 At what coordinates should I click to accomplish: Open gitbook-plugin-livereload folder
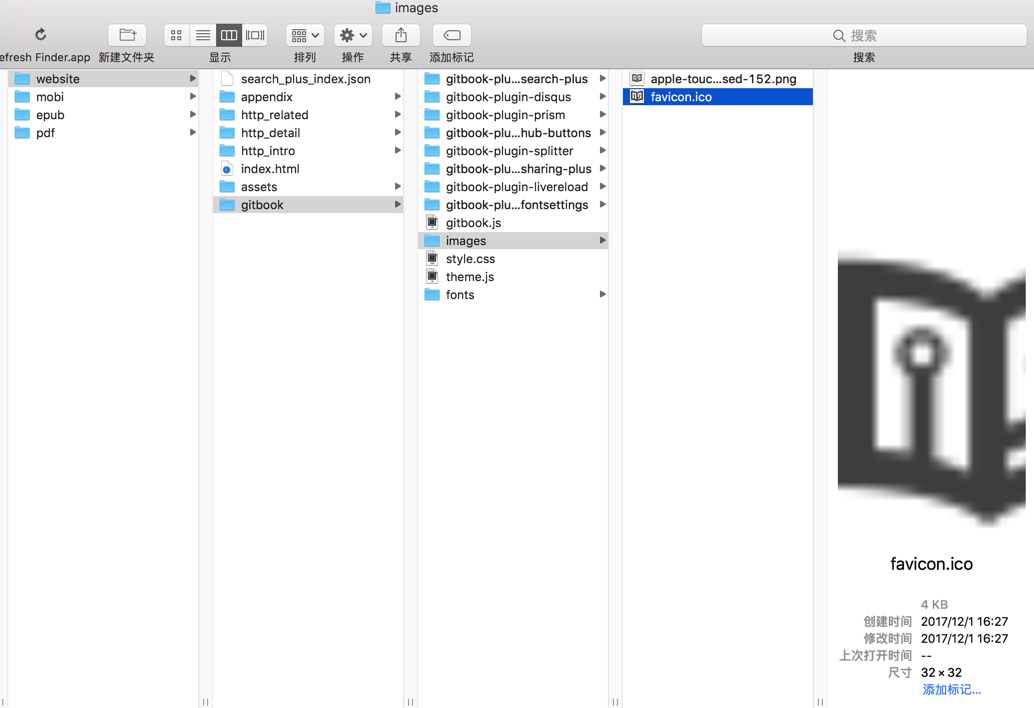pyautogui.click(x=513, y=187)
